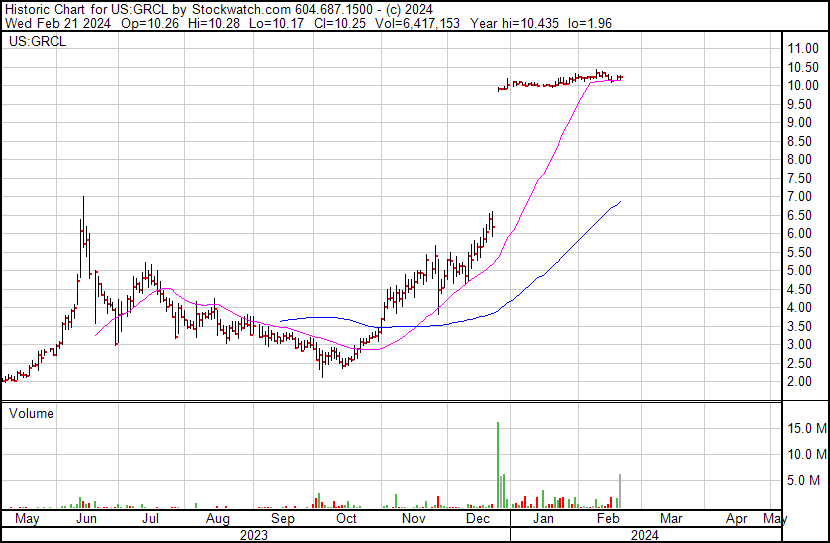830x543 pixels.
Task: Click the Mar month marker on time axis
Action: pyautogui.click(x=671, y=520)
